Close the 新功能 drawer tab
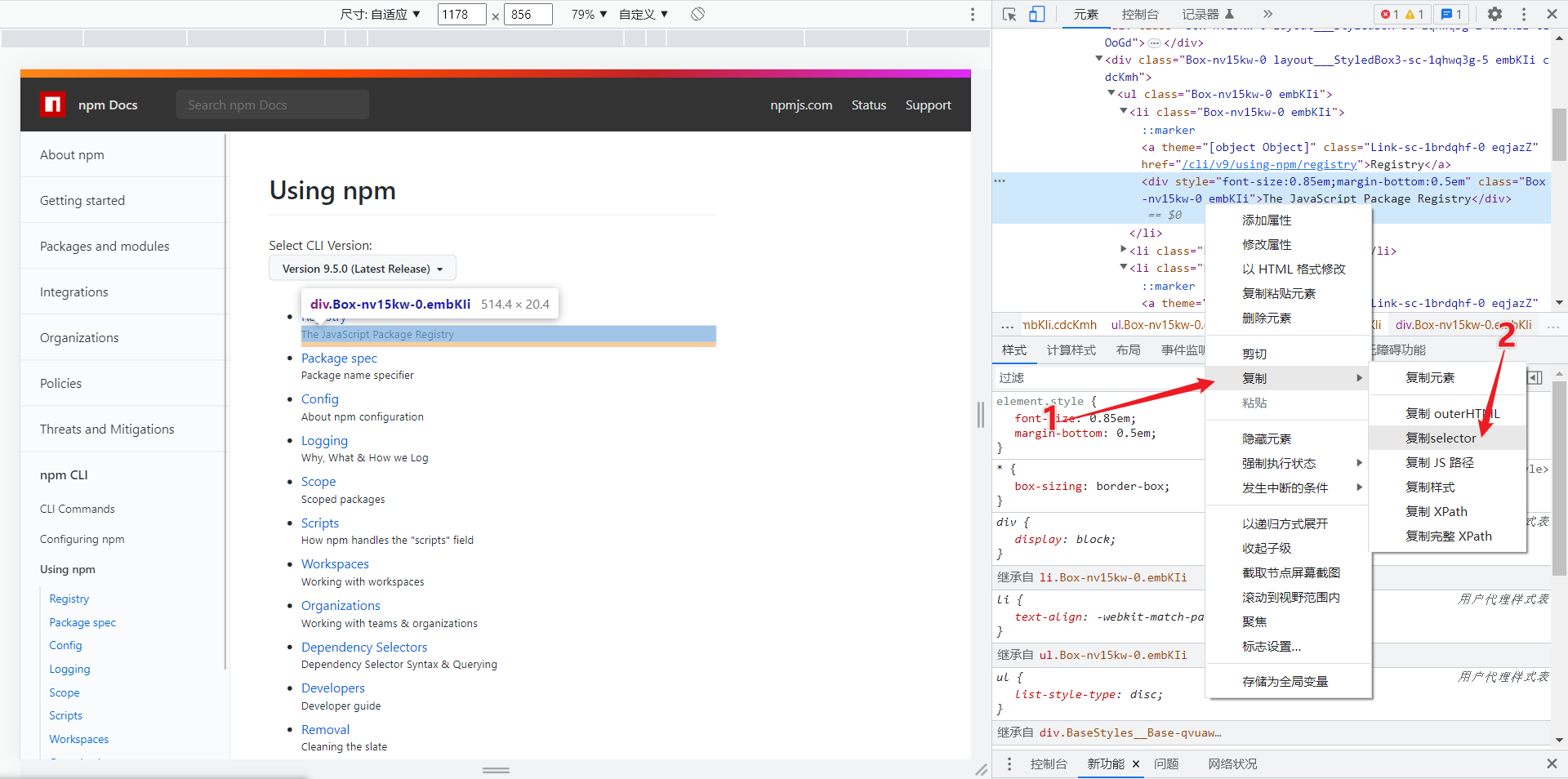 (x=1135, y=764)
